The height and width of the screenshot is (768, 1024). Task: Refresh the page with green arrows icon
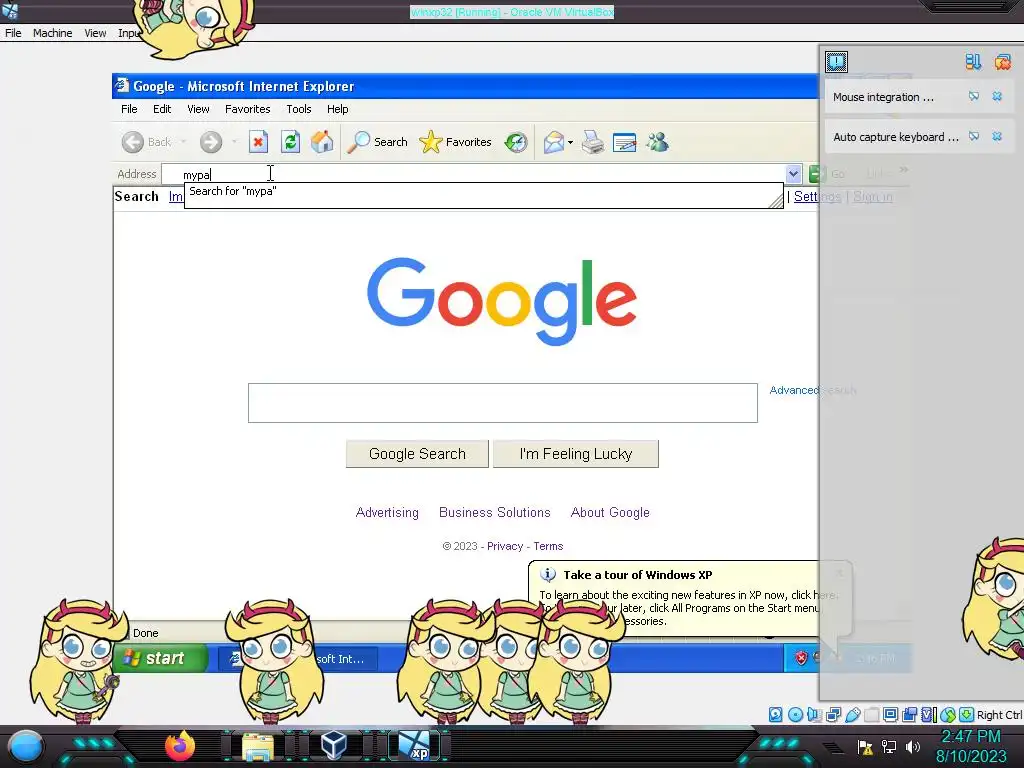(x=291, y=142)
